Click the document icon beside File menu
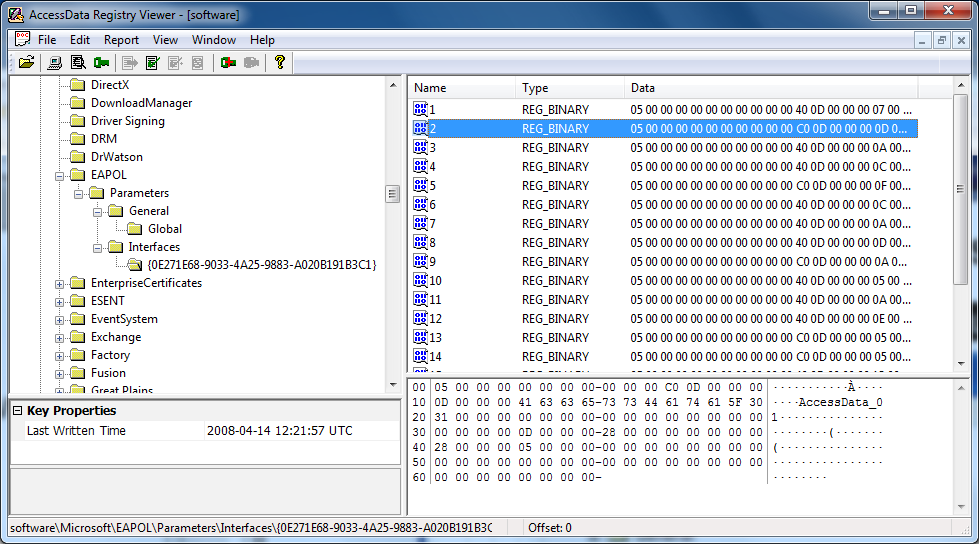This screenshot has height=544, width=979. (x=22, y=39)
